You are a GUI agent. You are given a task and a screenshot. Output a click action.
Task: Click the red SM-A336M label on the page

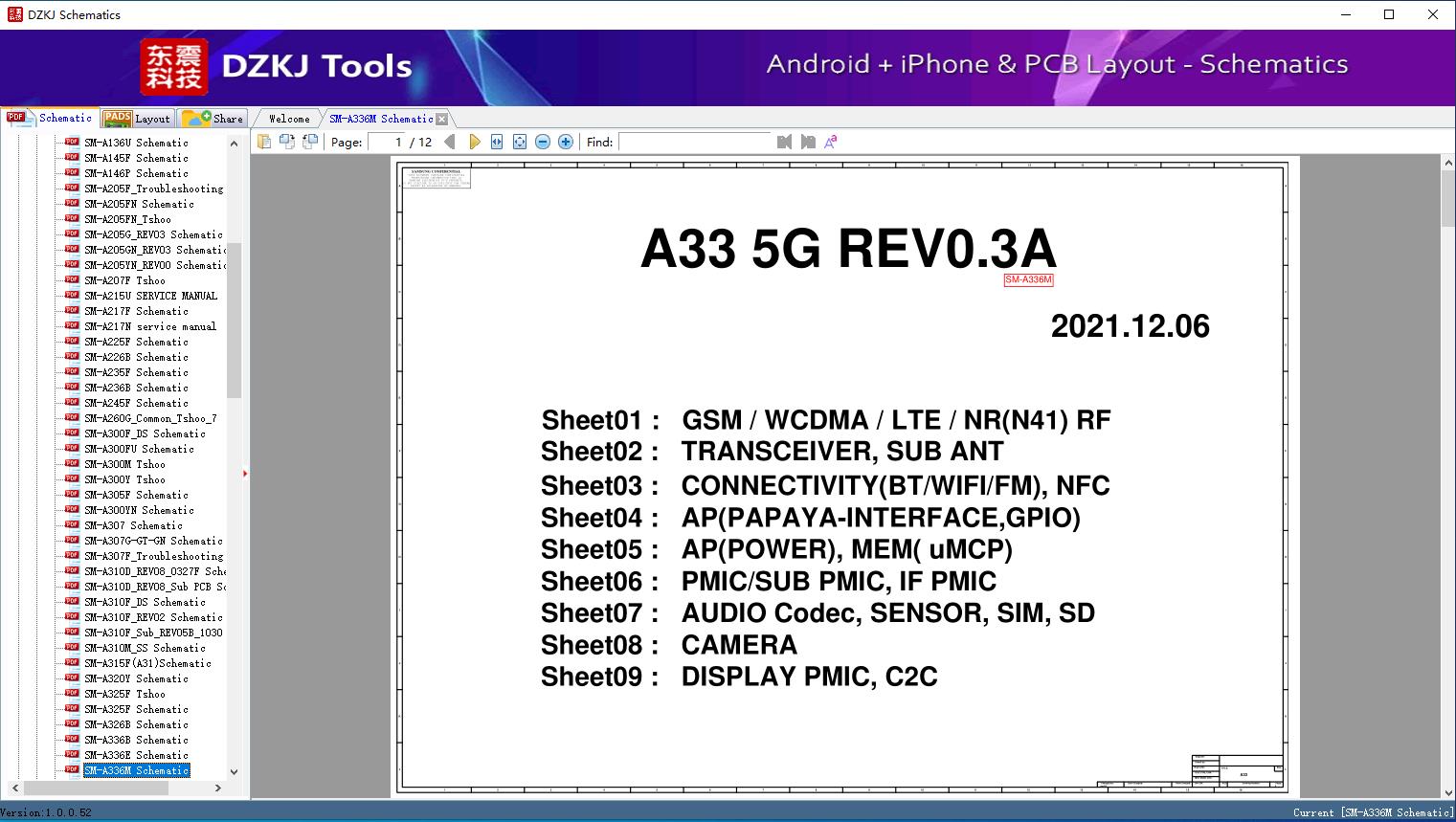click(1028, 279)
